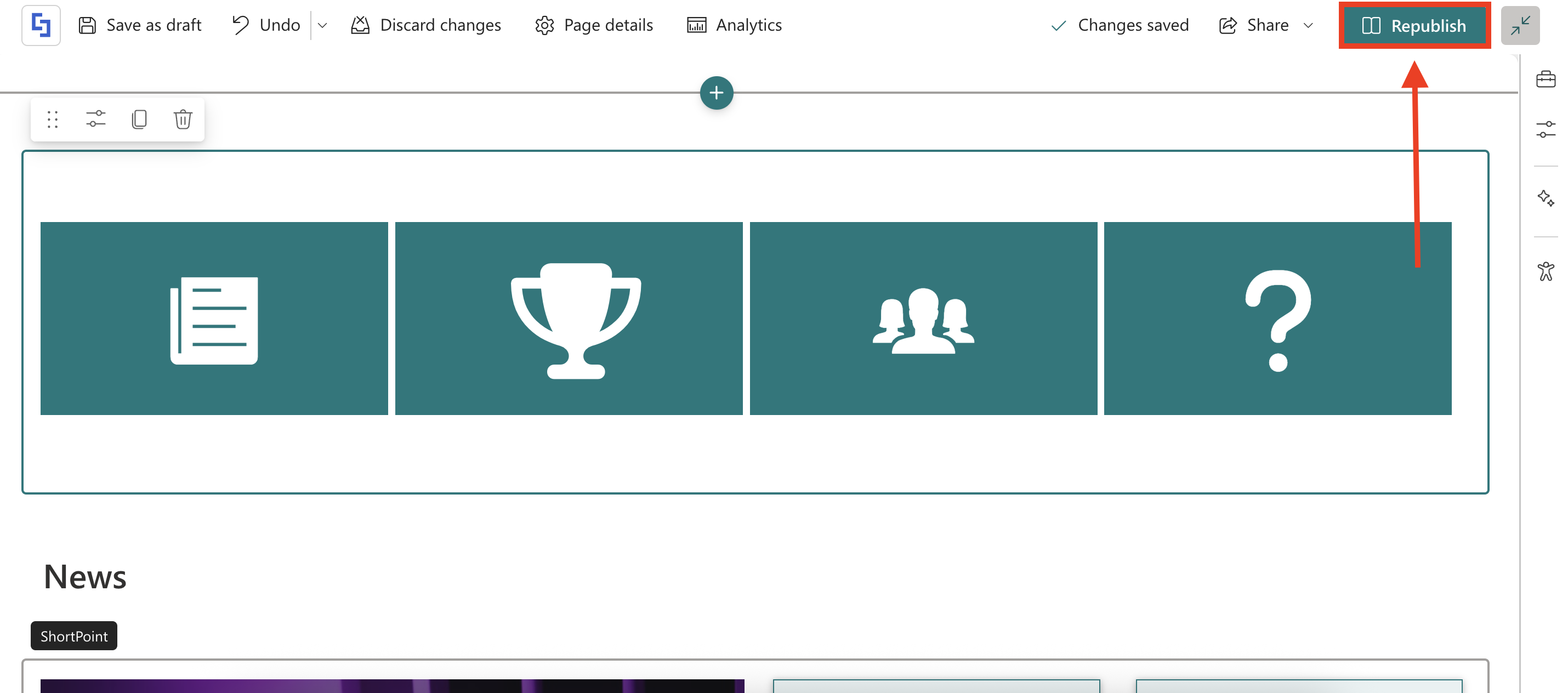The width and height of the screenshot is (1568, 693).
Task: Click the trophy tile
Action: (569, 319)
